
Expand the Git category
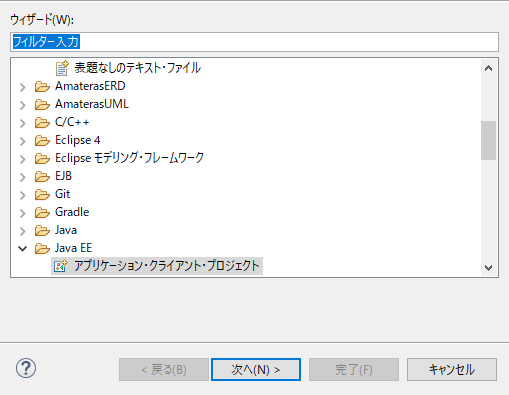(x=23, y=195)
